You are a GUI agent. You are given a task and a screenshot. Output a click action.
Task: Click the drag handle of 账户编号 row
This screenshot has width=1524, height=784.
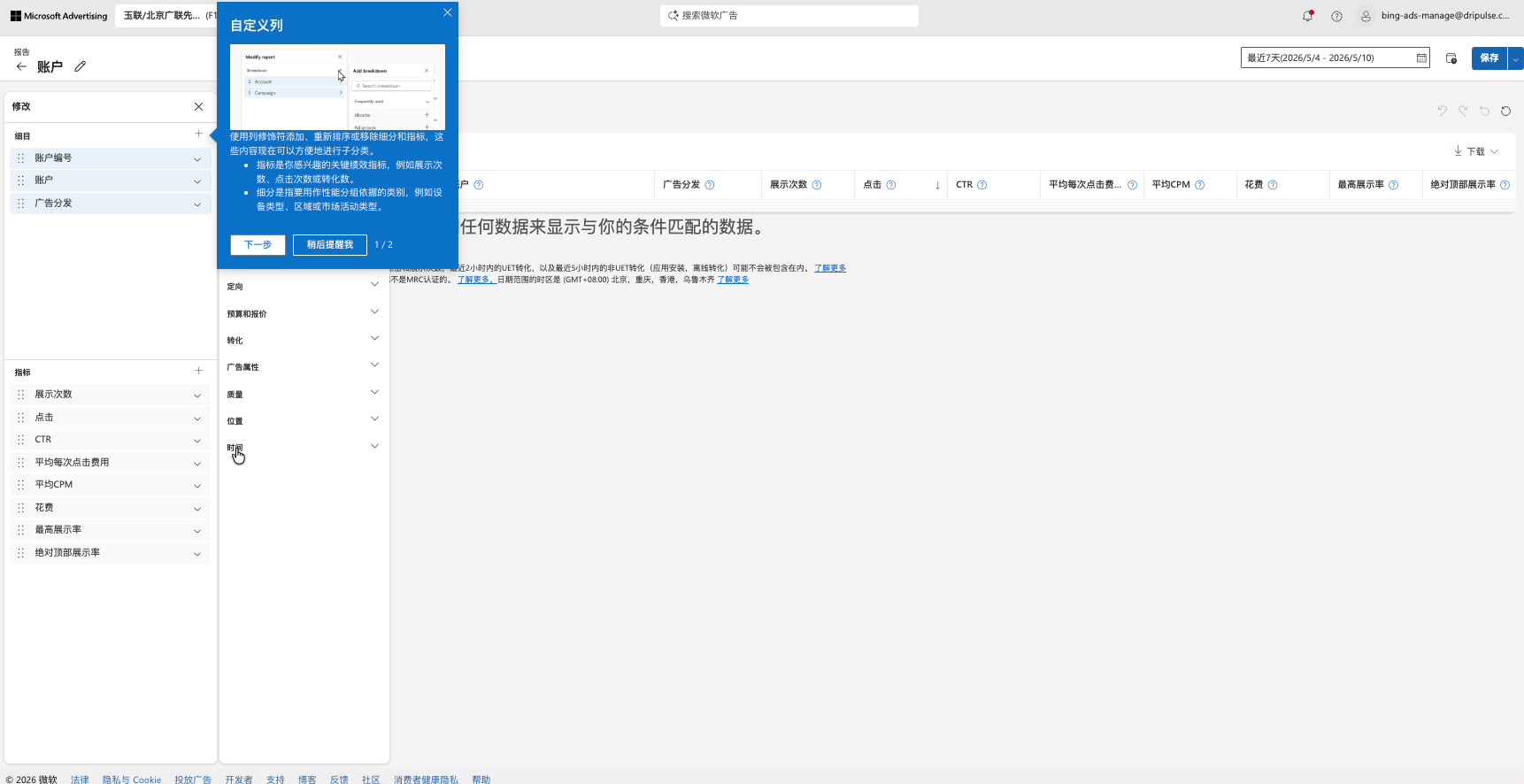[21, 158]
